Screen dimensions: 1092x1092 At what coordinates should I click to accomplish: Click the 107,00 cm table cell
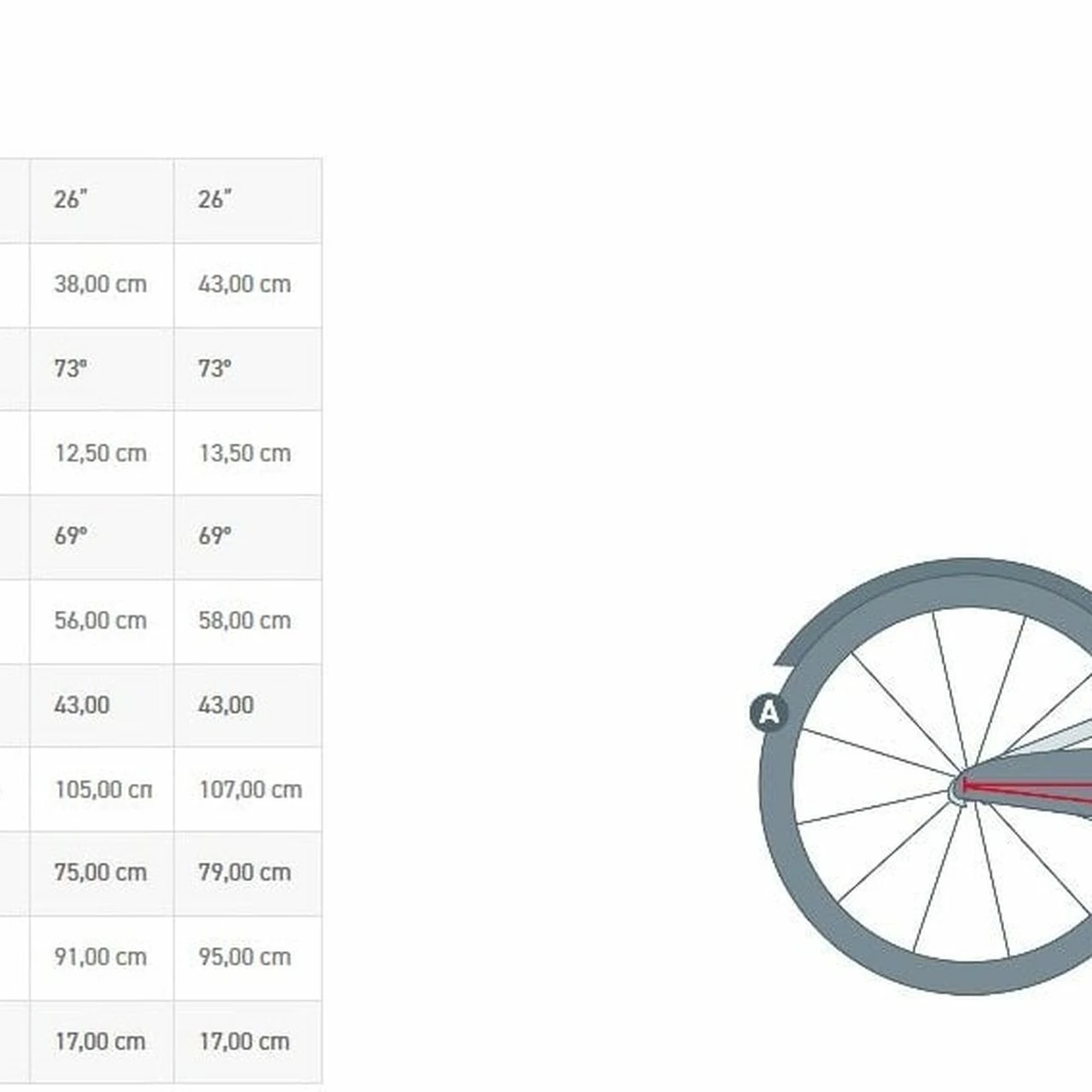(x=250, y=790)
